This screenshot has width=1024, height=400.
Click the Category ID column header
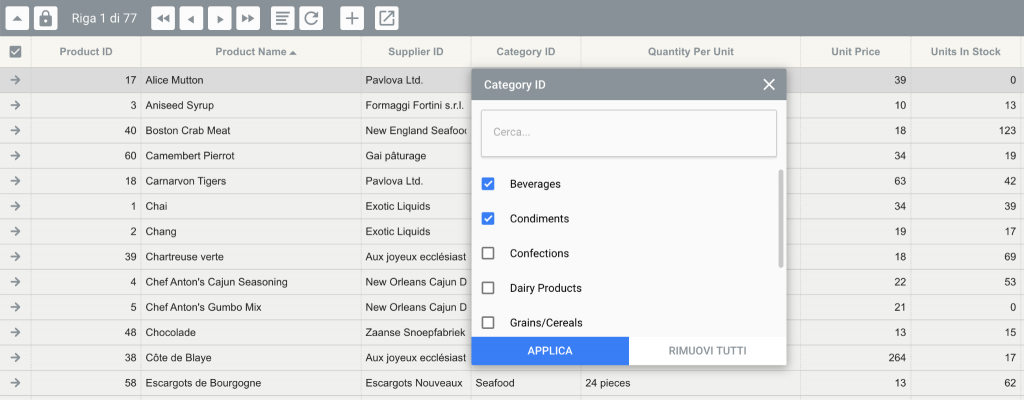526,52
